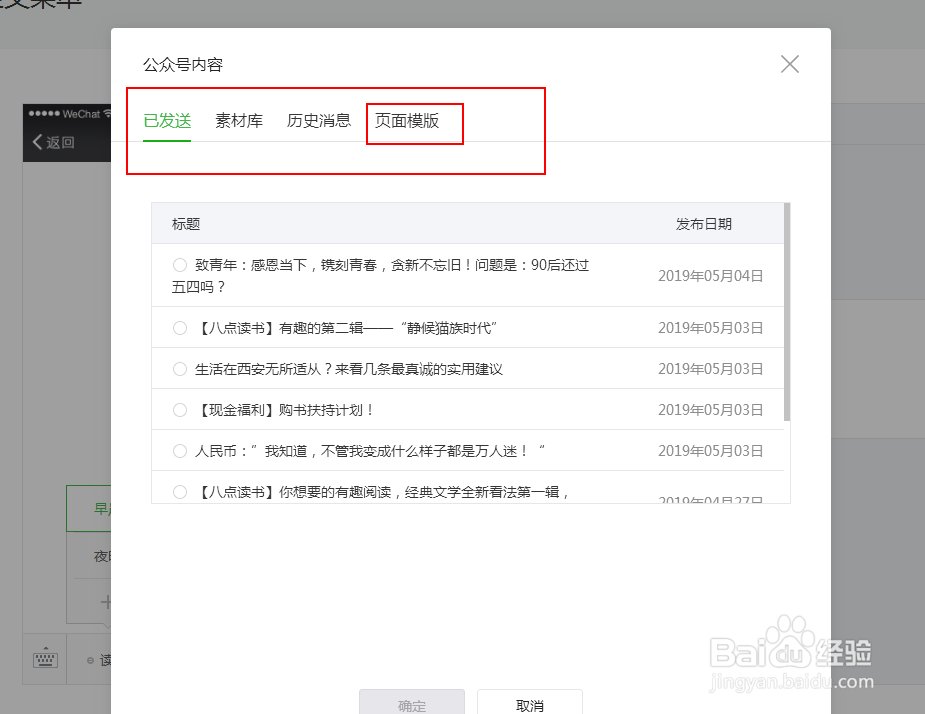Viewport: 925px width, 714px height.
Task: Open the 页面模版 tab
Action: (x=413, y=119)
